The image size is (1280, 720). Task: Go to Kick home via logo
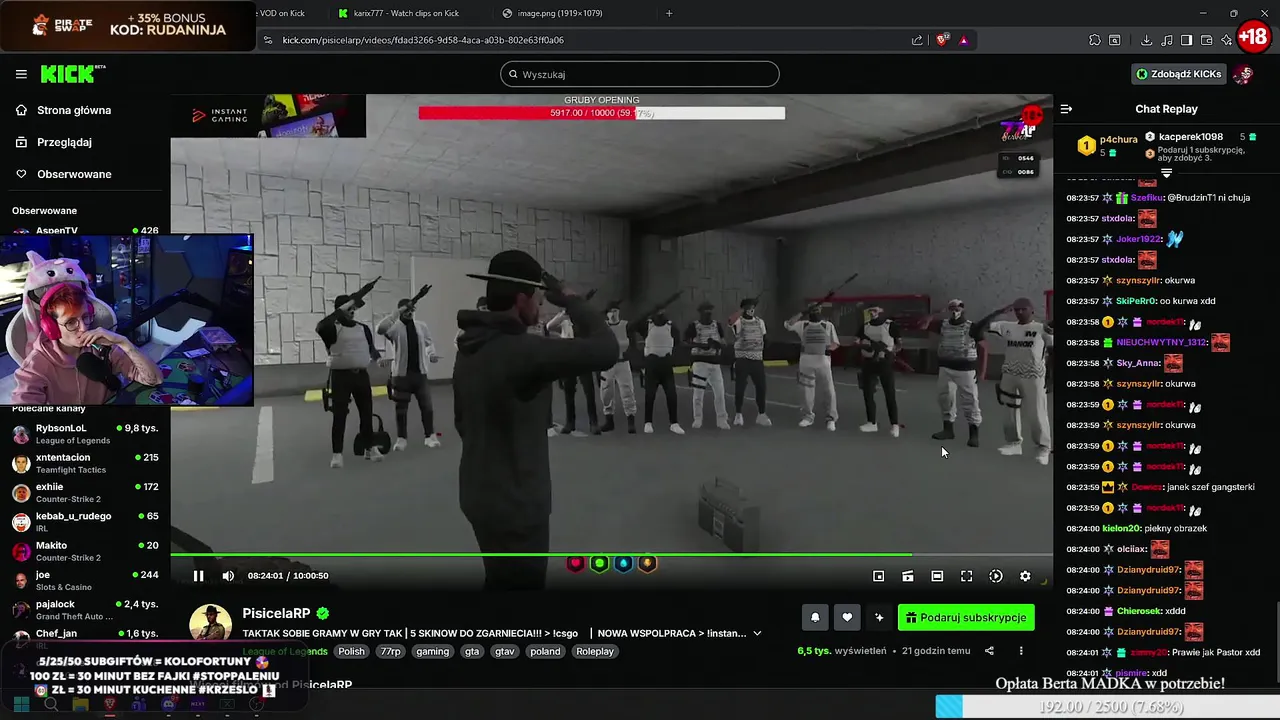(72, 74)
